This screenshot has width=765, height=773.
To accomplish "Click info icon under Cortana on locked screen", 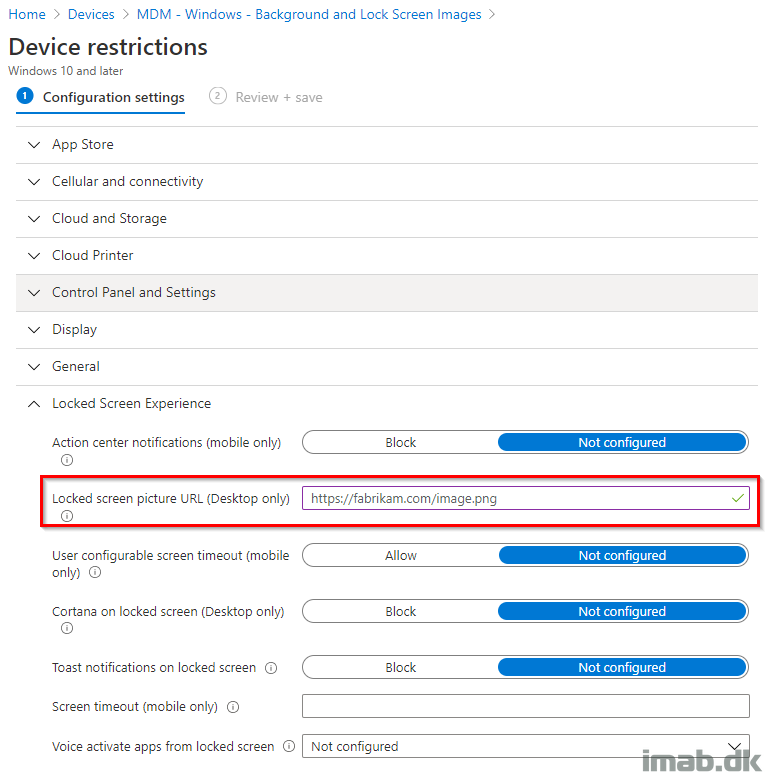I will click(67, 628).
